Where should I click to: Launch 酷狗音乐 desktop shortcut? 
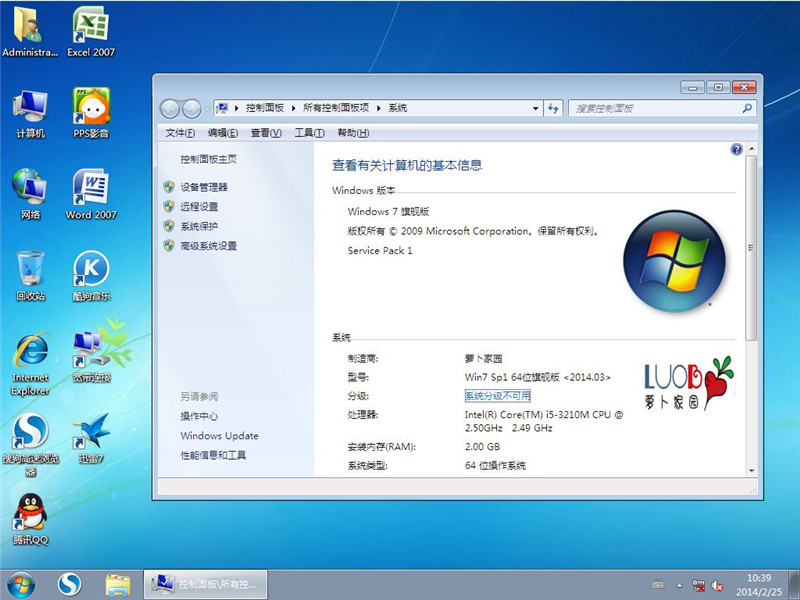point(91,276)
